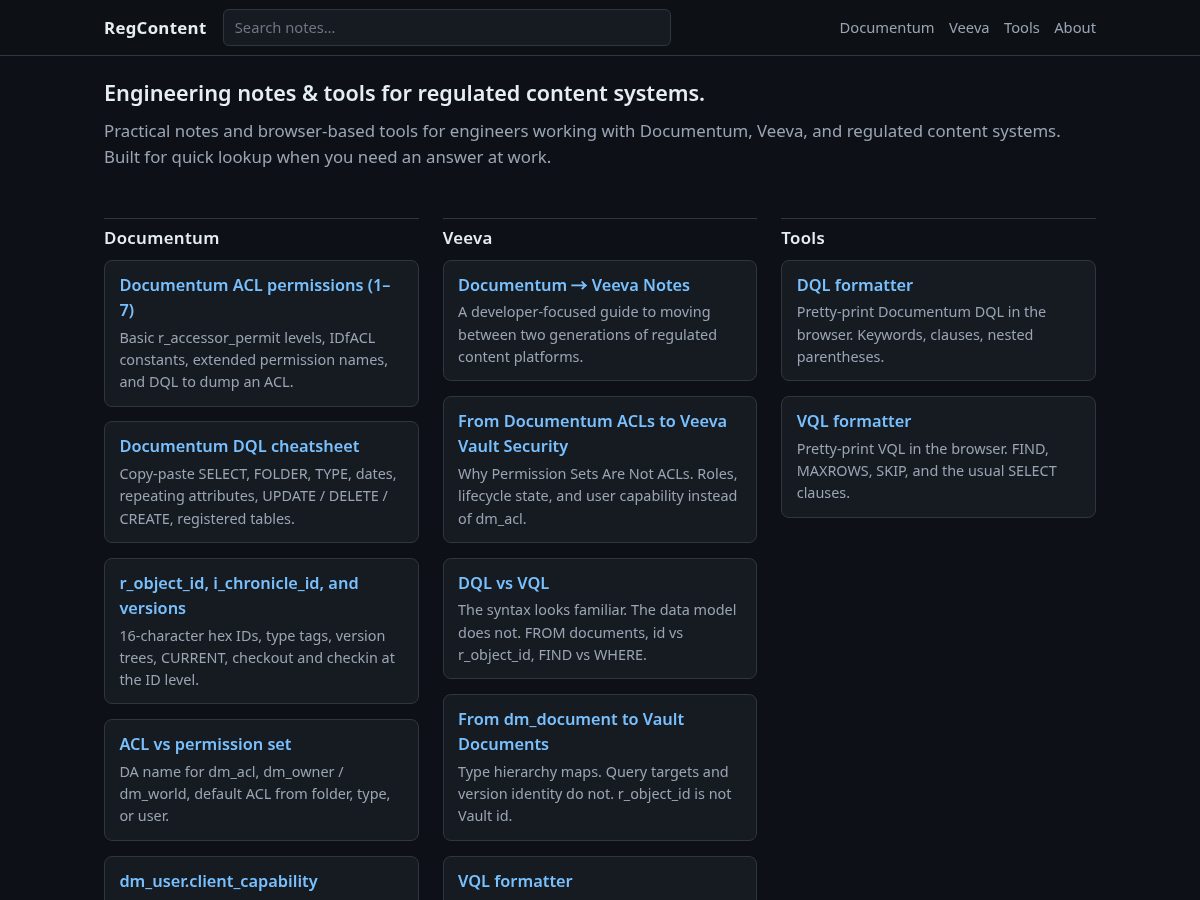Open VQL formatter in Tools column
This screenshot has width=1200, height=900.
click(938, 457)
